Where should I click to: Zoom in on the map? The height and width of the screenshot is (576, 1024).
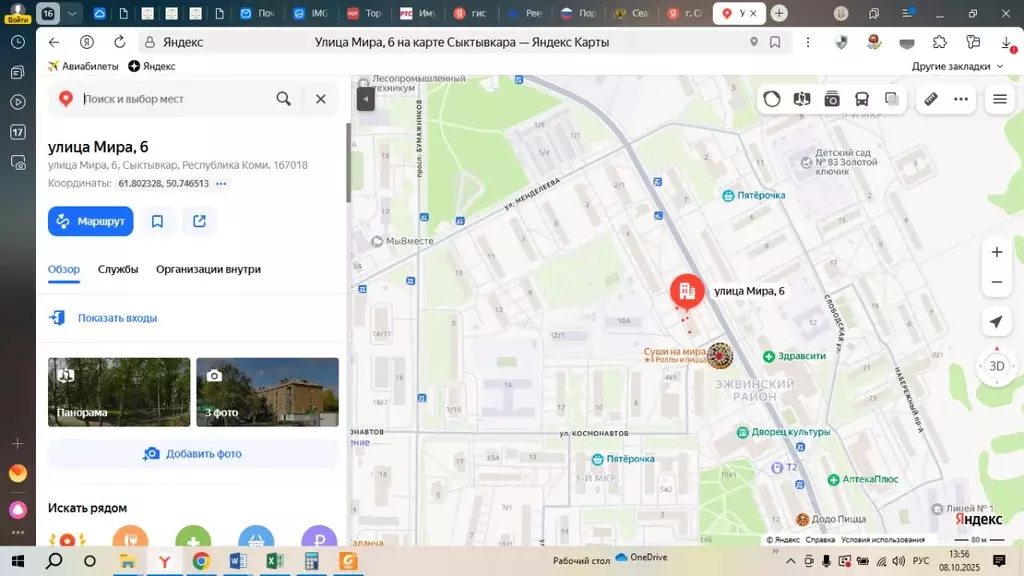996,252
